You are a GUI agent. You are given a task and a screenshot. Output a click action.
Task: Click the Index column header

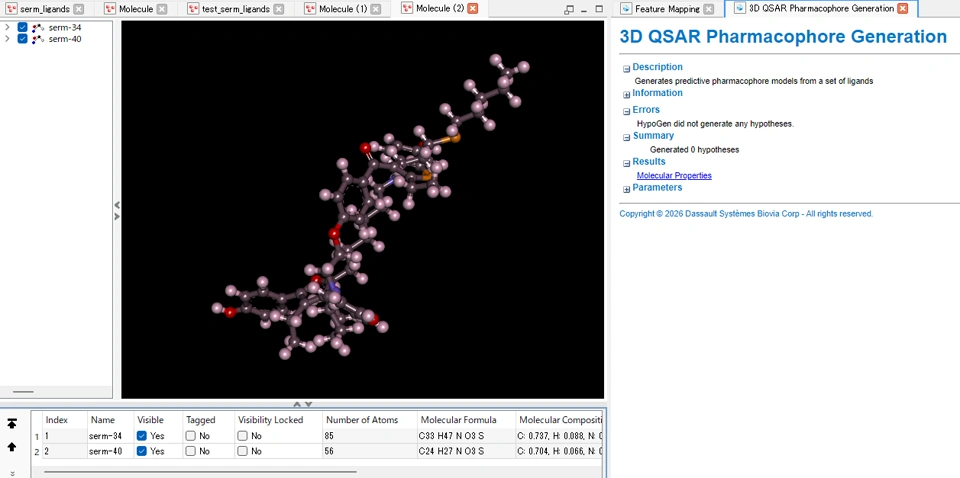pyautogui.click(x=65, y=420)
